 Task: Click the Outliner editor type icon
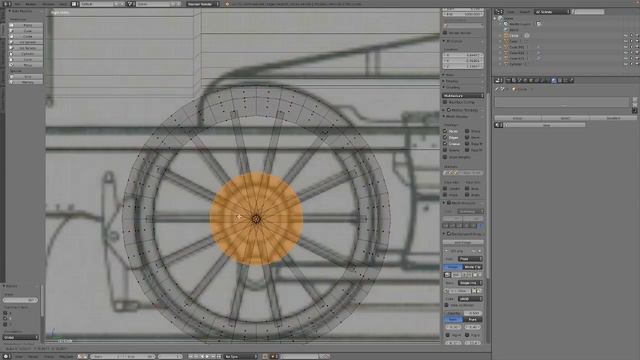(499, 12)
